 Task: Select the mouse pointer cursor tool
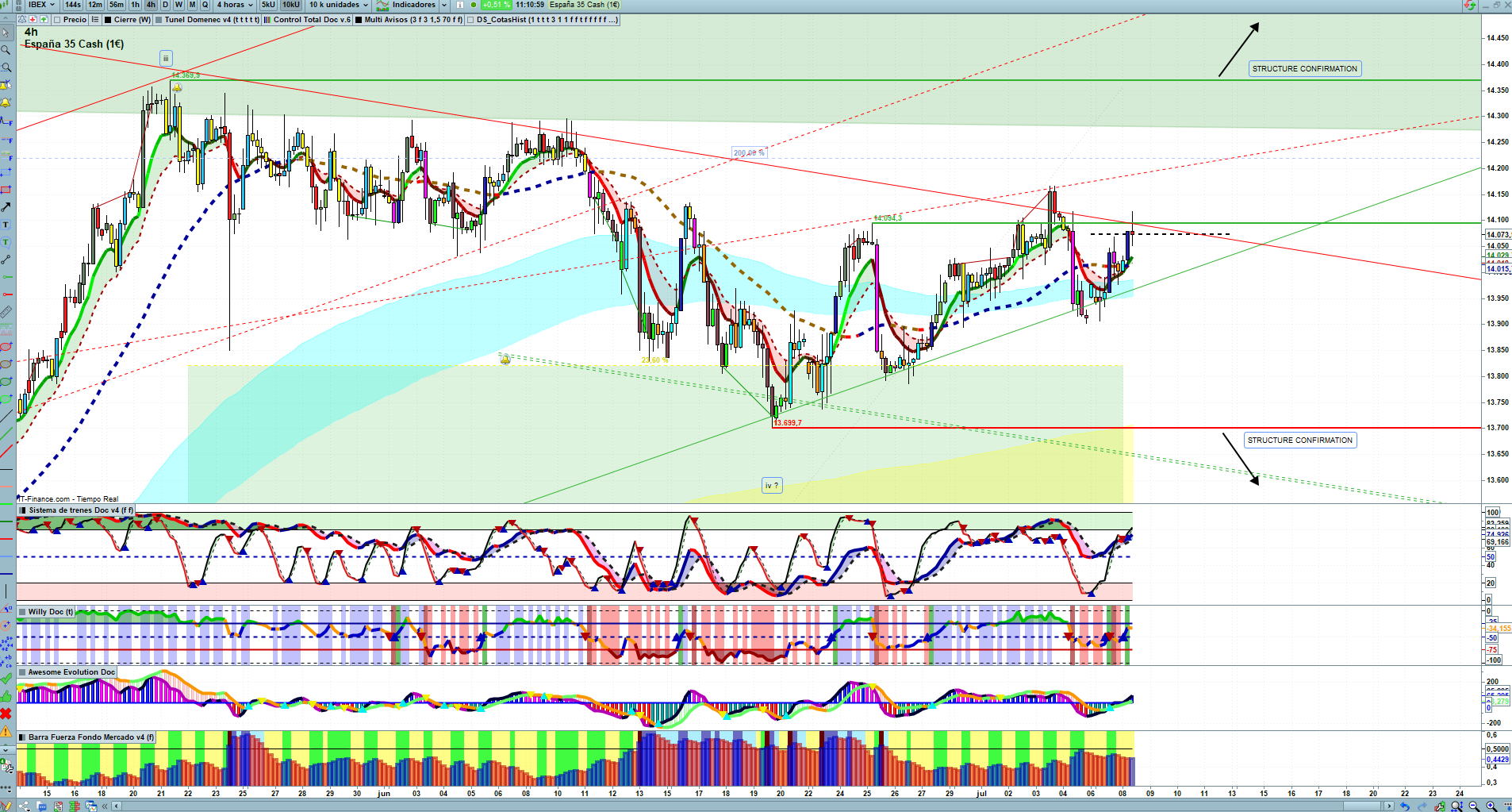(x=6, y=33)
